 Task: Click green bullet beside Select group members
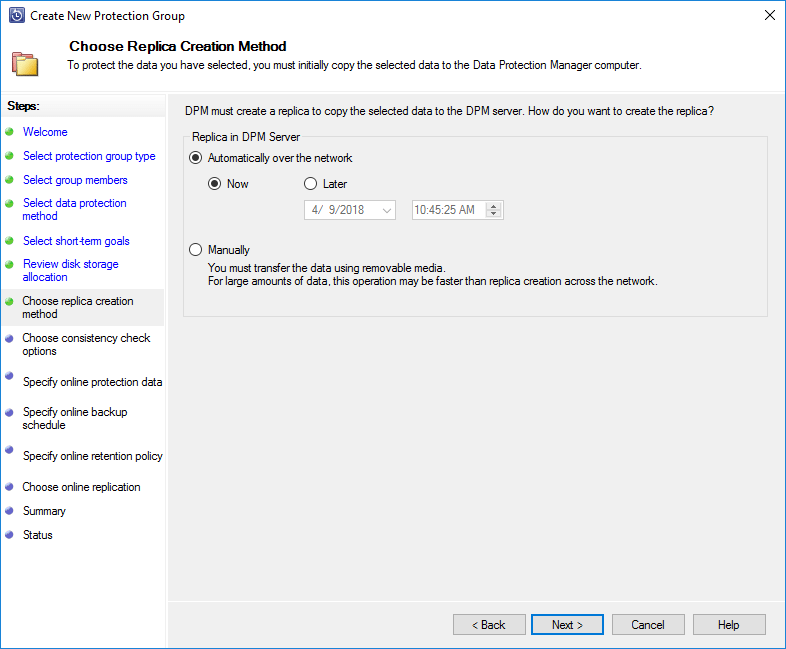[x=9, y=180]
